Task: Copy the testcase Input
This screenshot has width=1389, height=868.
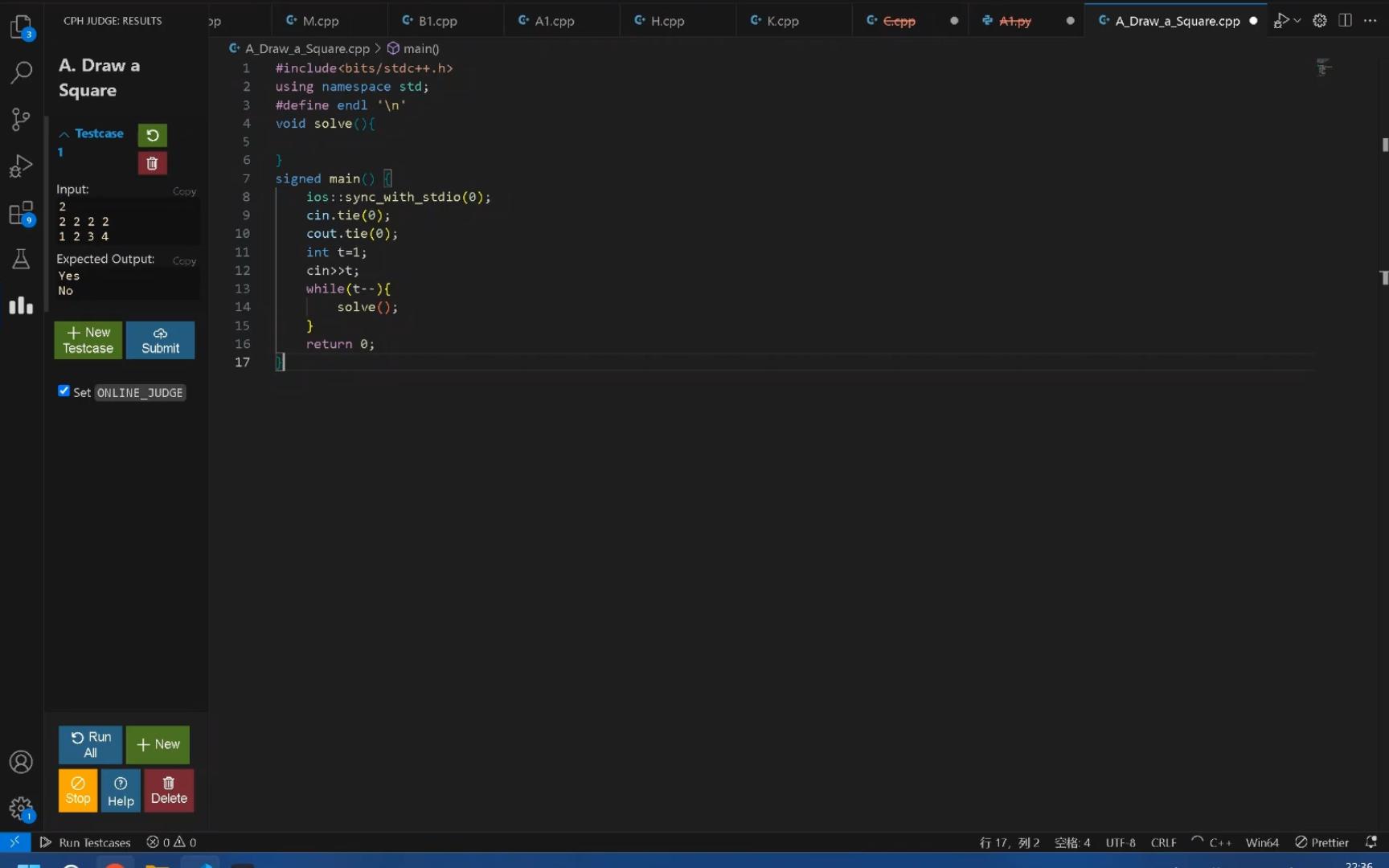Action: (x=184, y=191)
